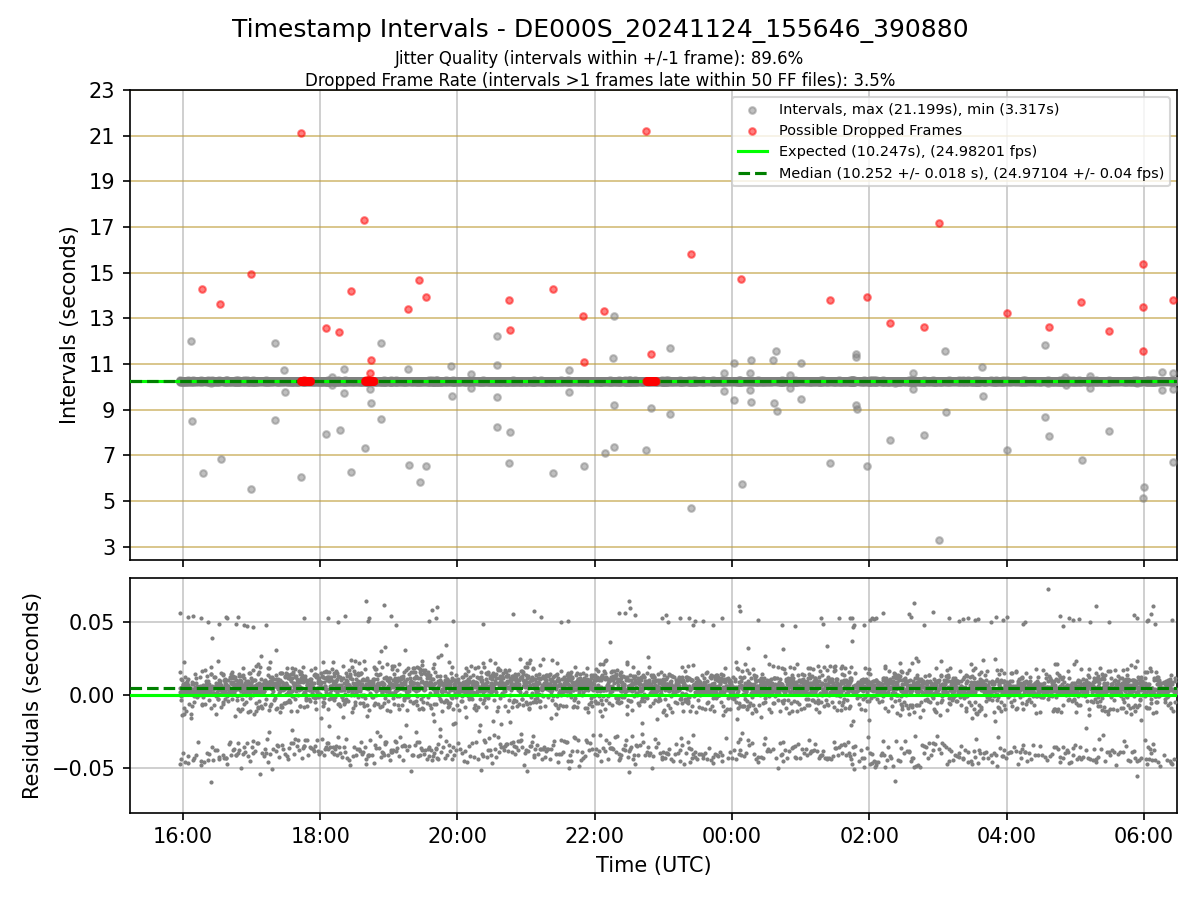Click the gray dot marker in the legend
Image resolution: width=1200 pixels, height=900 pixels.
click(x=753, y=110)
